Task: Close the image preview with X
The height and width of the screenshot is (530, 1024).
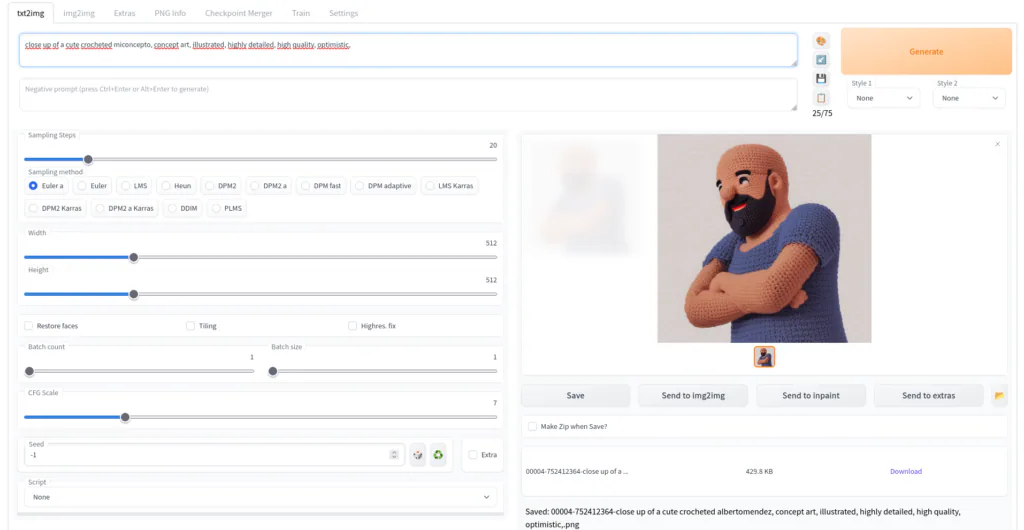Action: pyautogui.click(x=997, y=144)
